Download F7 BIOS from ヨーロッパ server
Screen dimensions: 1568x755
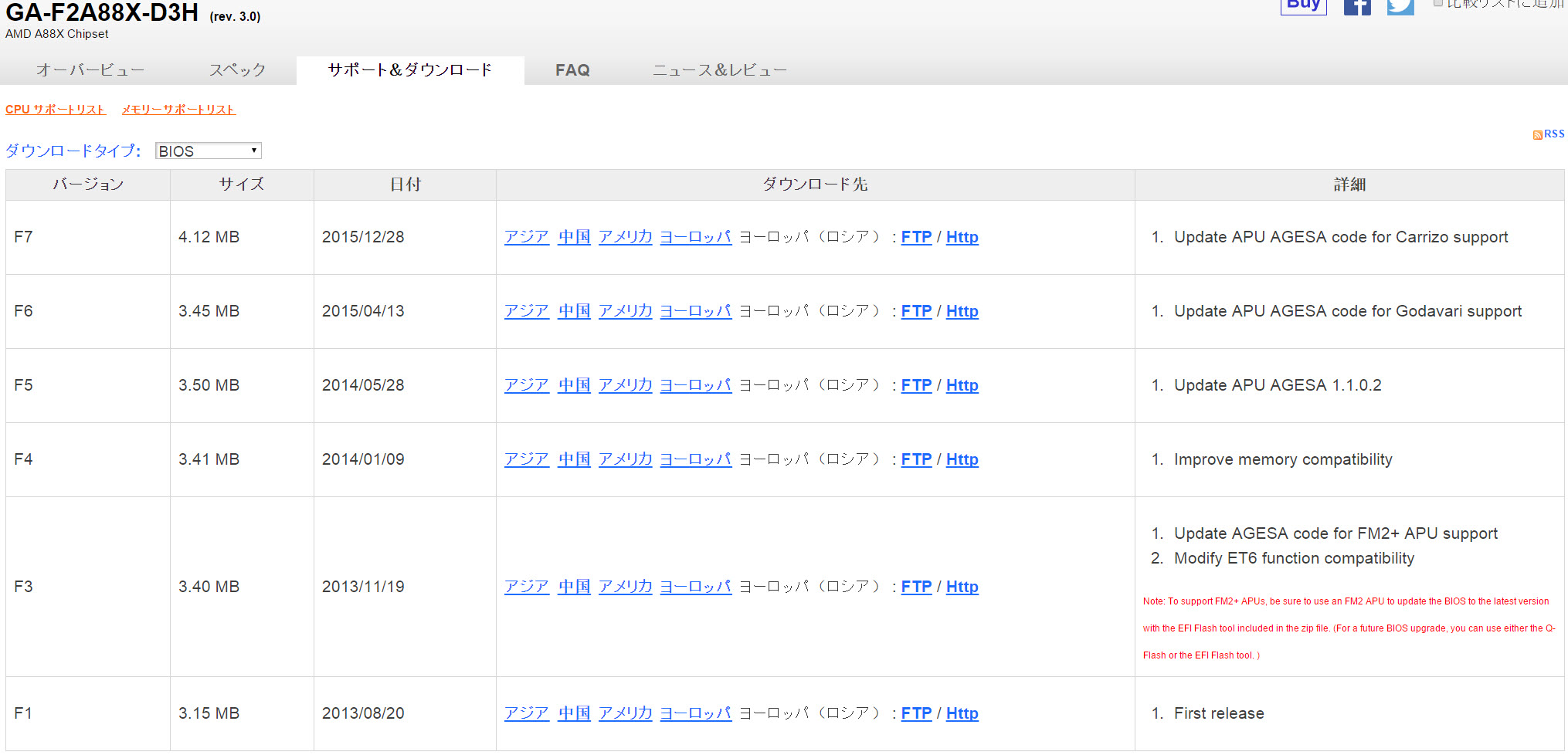click(x=696, y=237)
